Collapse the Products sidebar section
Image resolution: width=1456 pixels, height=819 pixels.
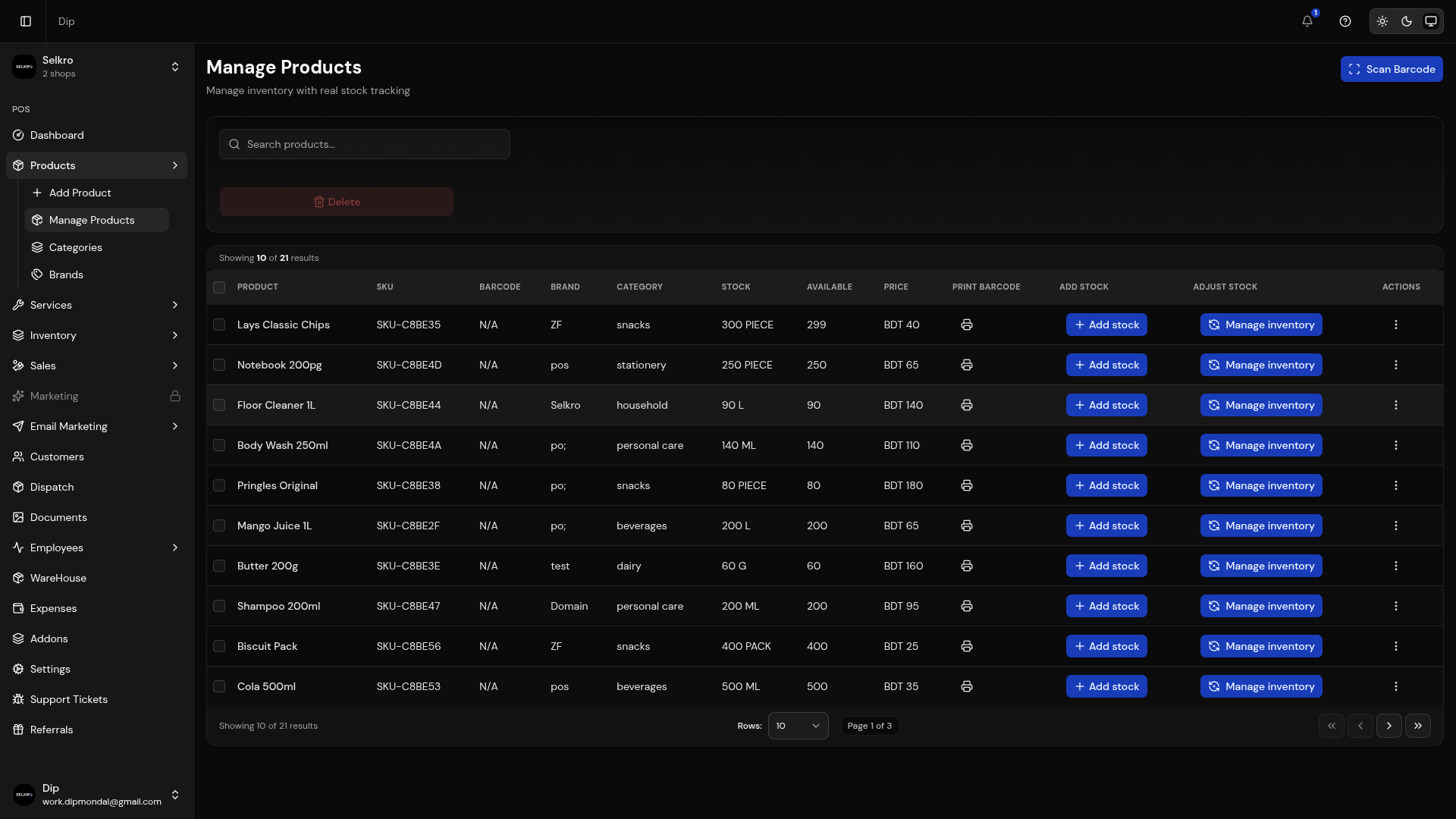[96, 165]
